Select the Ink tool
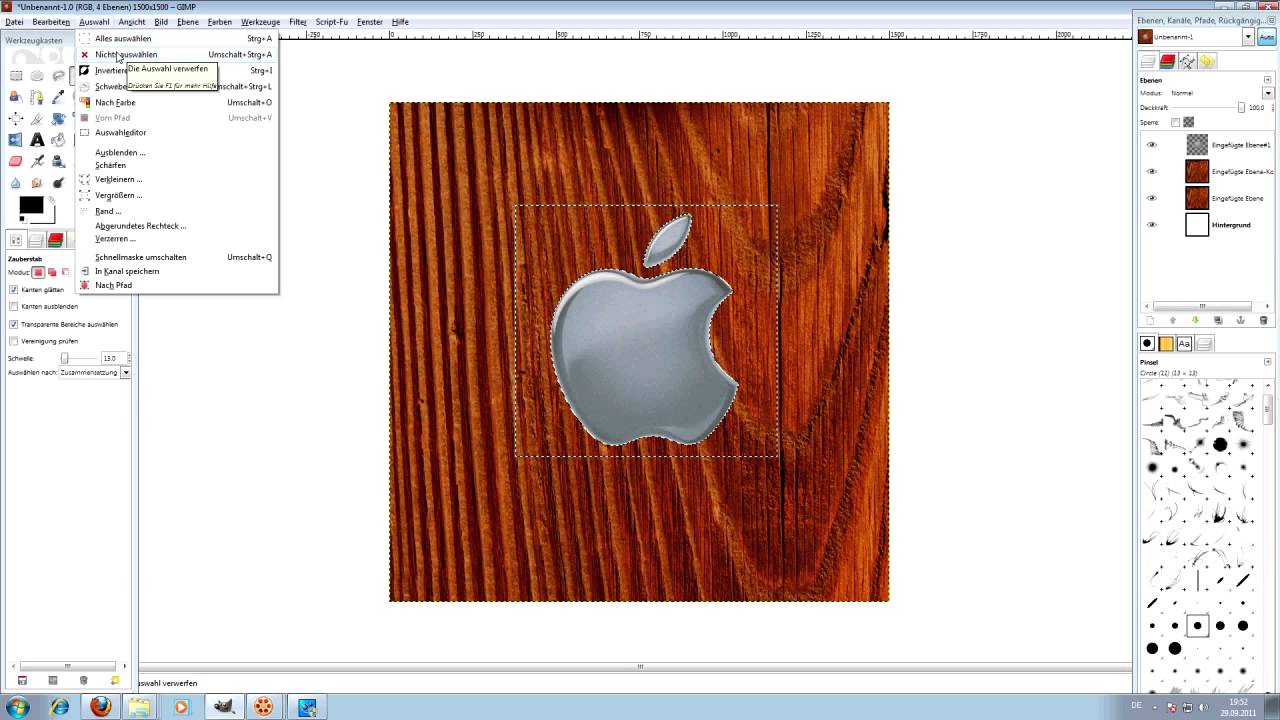Image resolution: width=1280 pixels, height=720 pixels. (x=58, y=160)
